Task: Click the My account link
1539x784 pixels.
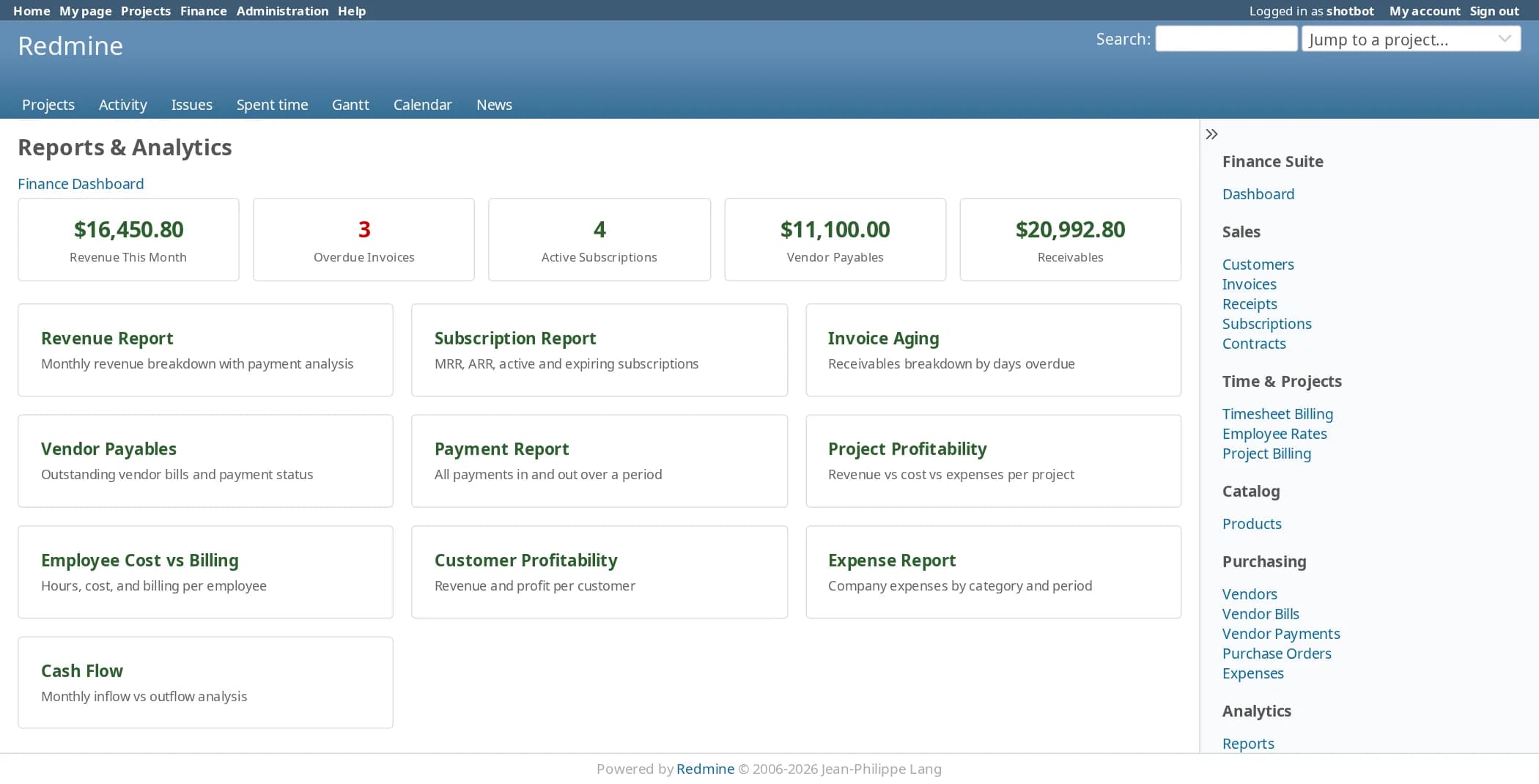Action: (x=1425, y=11)
